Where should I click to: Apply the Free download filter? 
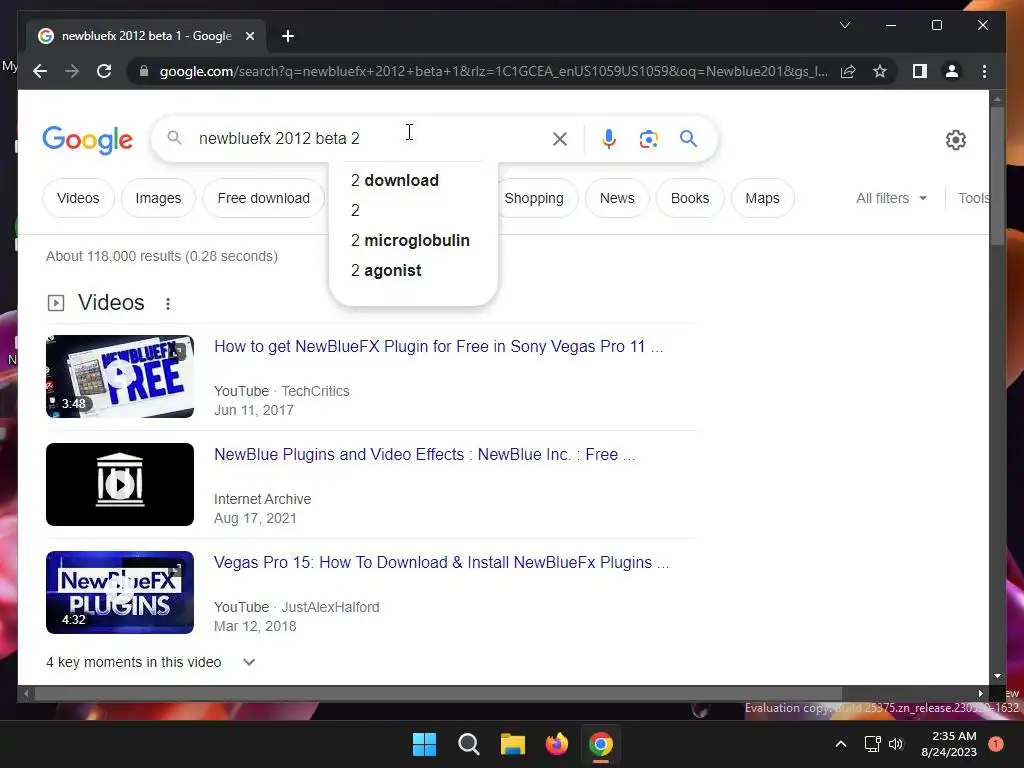263,198
